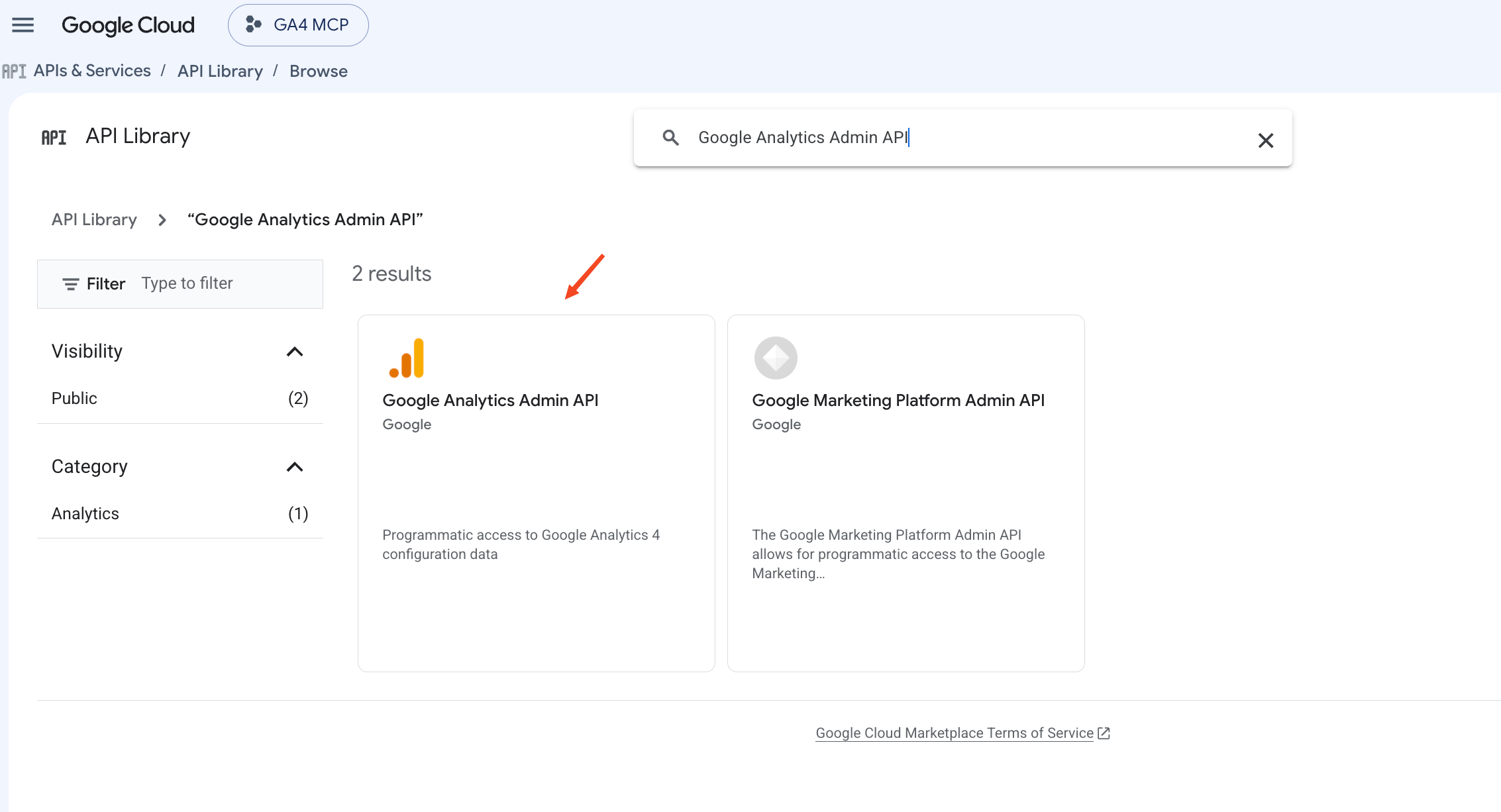Screen dimensions: 1501x812
Task: Click the 2 results count text
Action: point(391,274)
